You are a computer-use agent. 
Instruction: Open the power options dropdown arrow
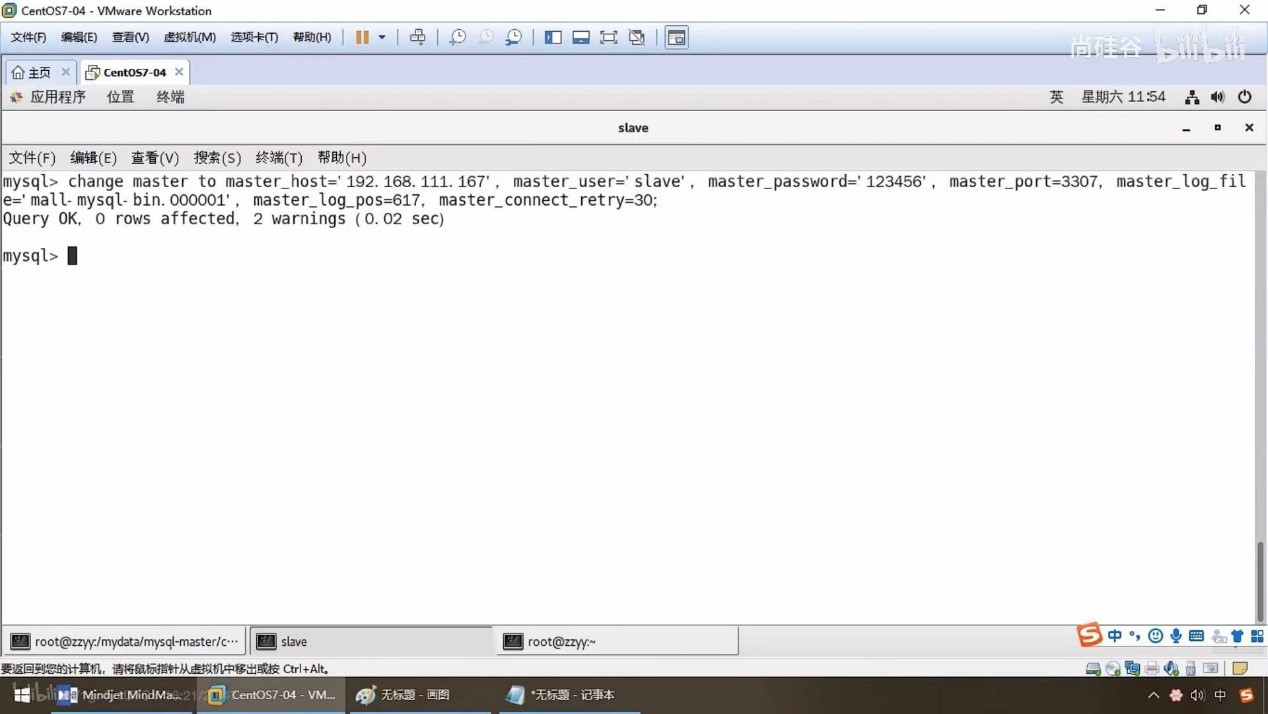[381, 37]
